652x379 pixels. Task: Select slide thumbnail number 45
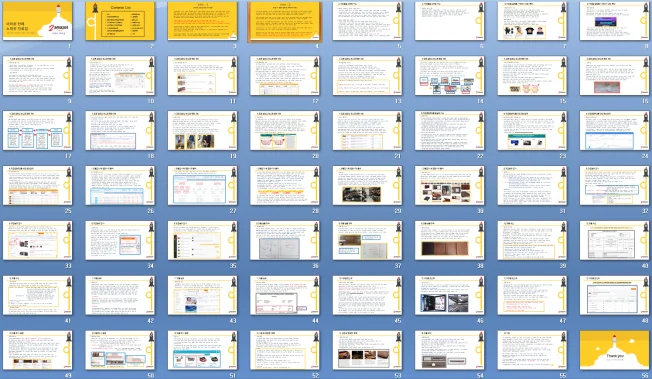(367, 295)
